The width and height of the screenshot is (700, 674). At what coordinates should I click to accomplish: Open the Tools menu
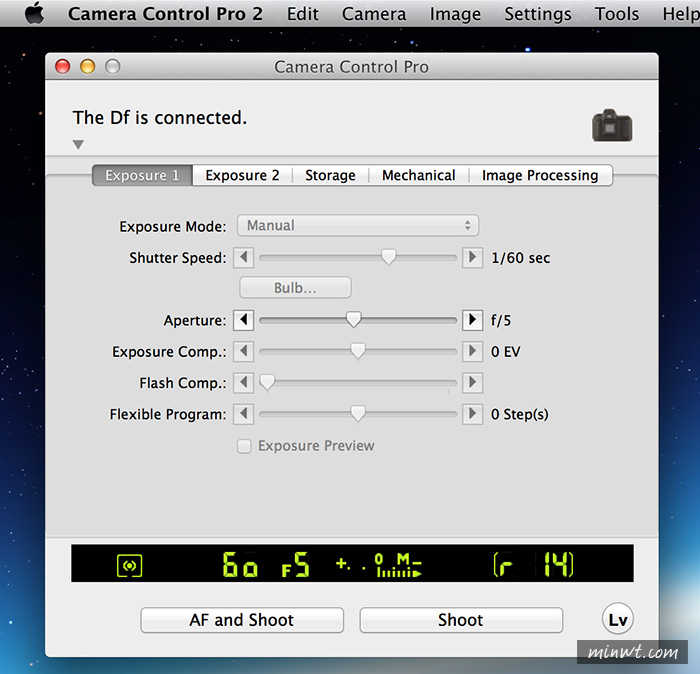point(617,14)
